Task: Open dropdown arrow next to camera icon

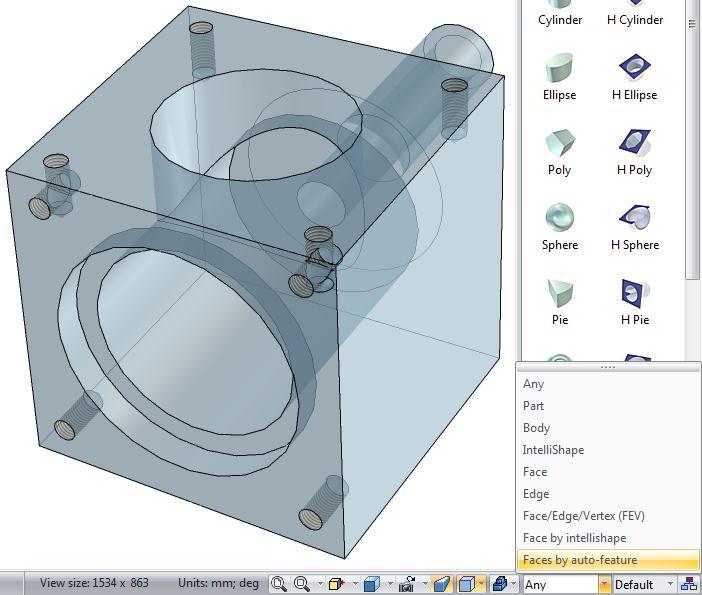Action: point(424,584)
